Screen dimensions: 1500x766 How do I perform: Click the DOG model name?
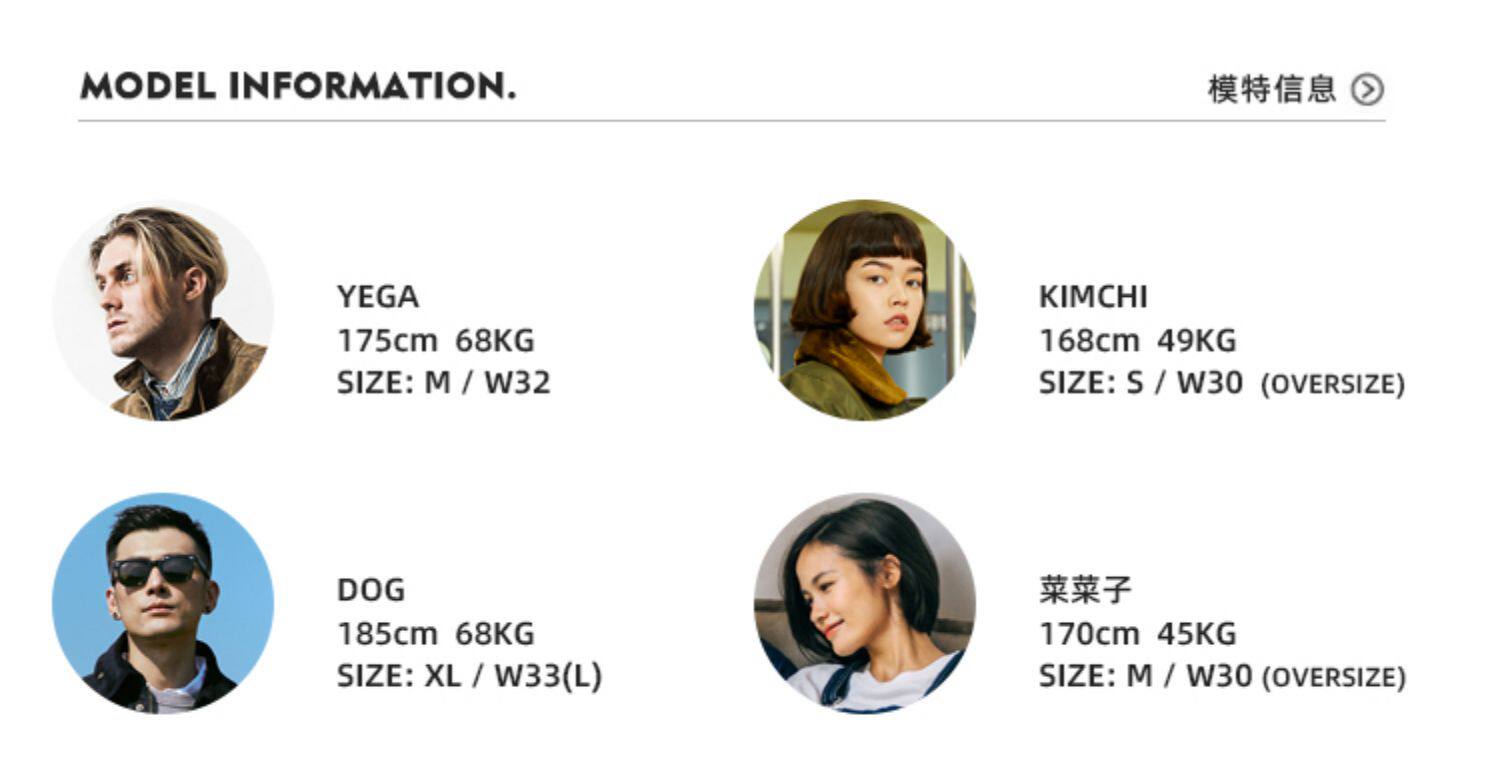coord(371,590)
